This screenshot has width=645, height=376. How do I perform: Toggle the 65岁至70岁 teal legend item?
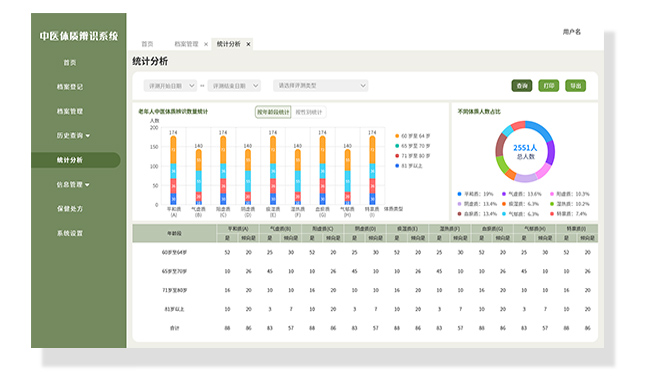pyautogui.click(x=413, y=146)
